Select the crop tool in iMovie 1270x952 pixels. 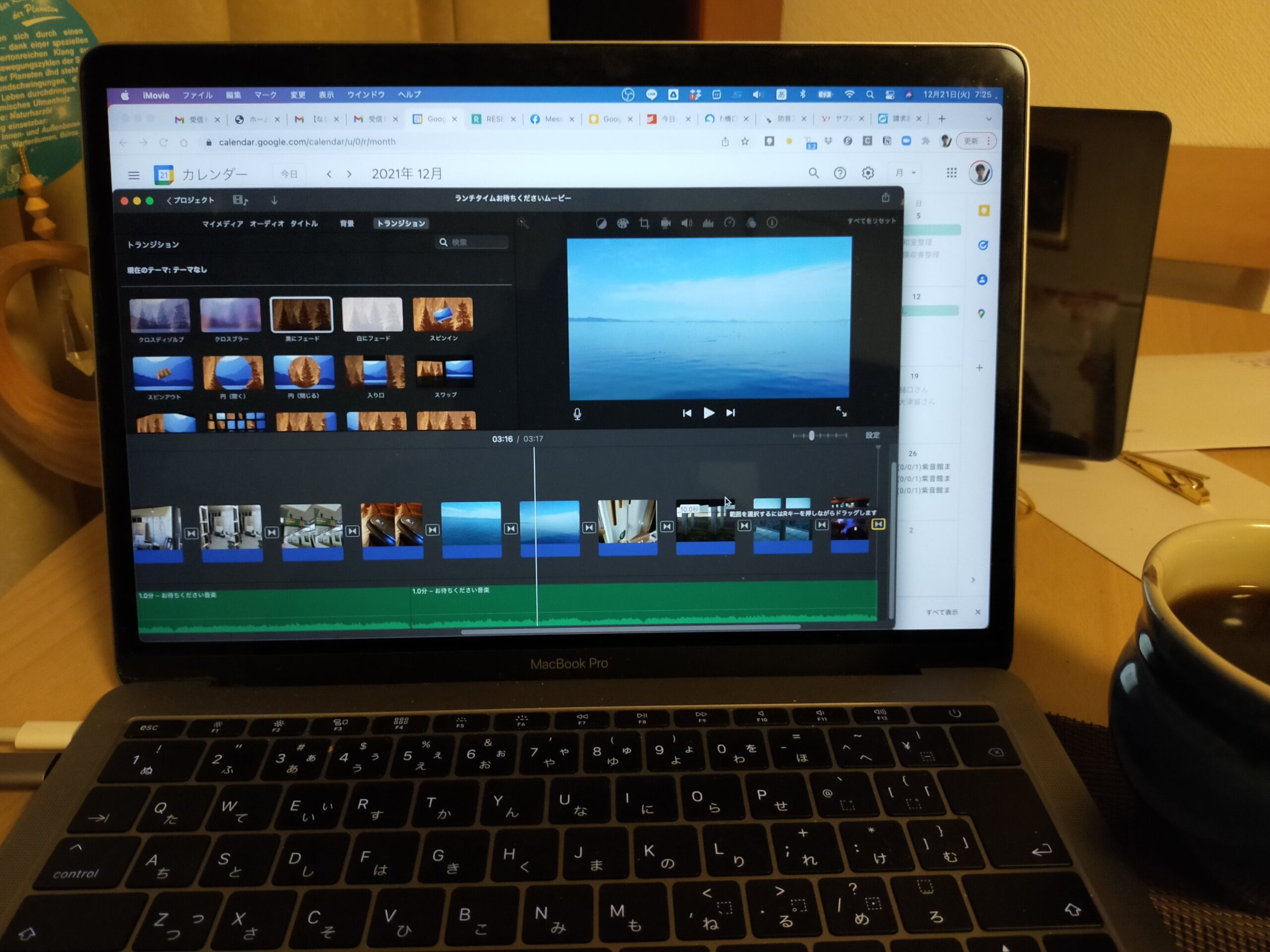(x=644, y=223)
